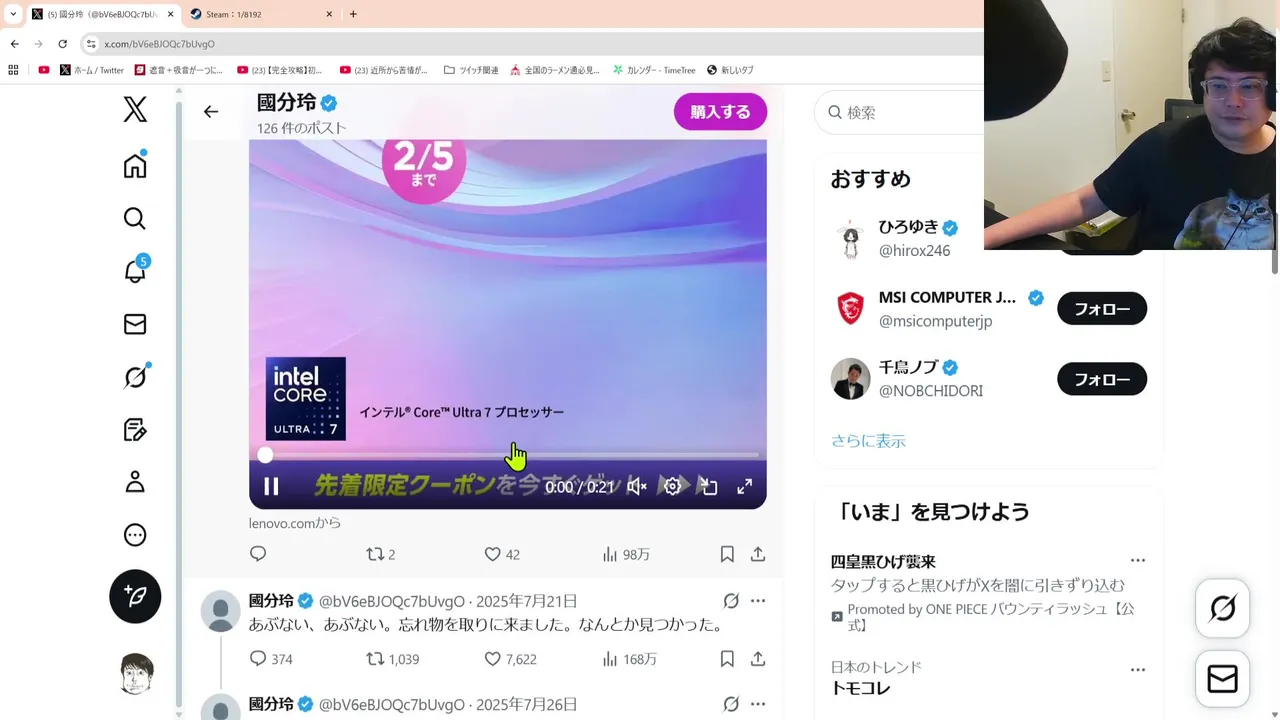Open 新しいタブ bookmark
The image size is (1280, 720).
point(730,70)
